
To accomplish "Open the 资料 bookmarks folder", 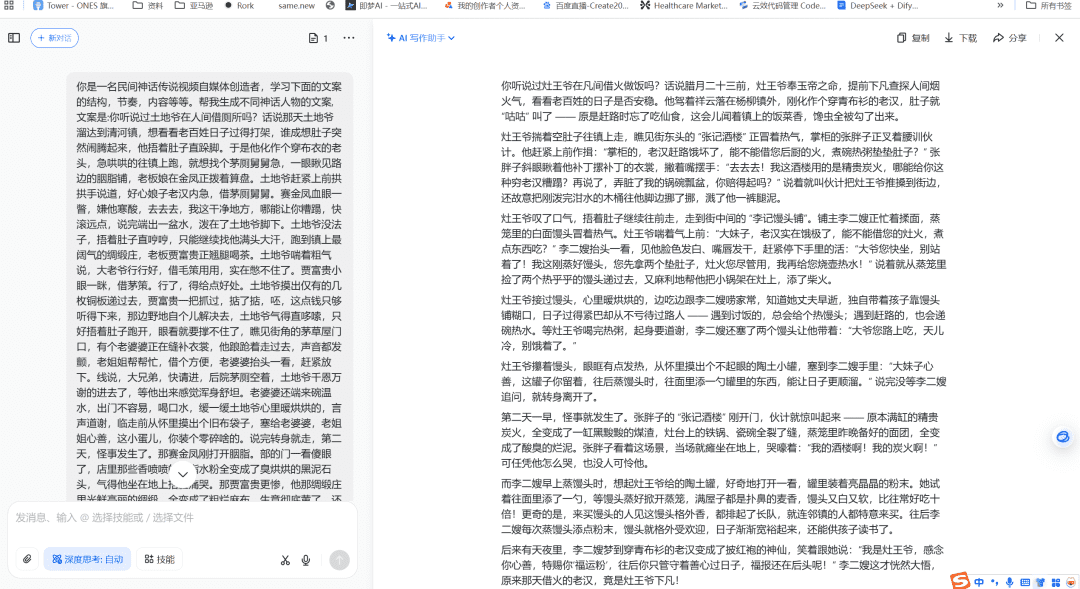I will tap(148, 6).
